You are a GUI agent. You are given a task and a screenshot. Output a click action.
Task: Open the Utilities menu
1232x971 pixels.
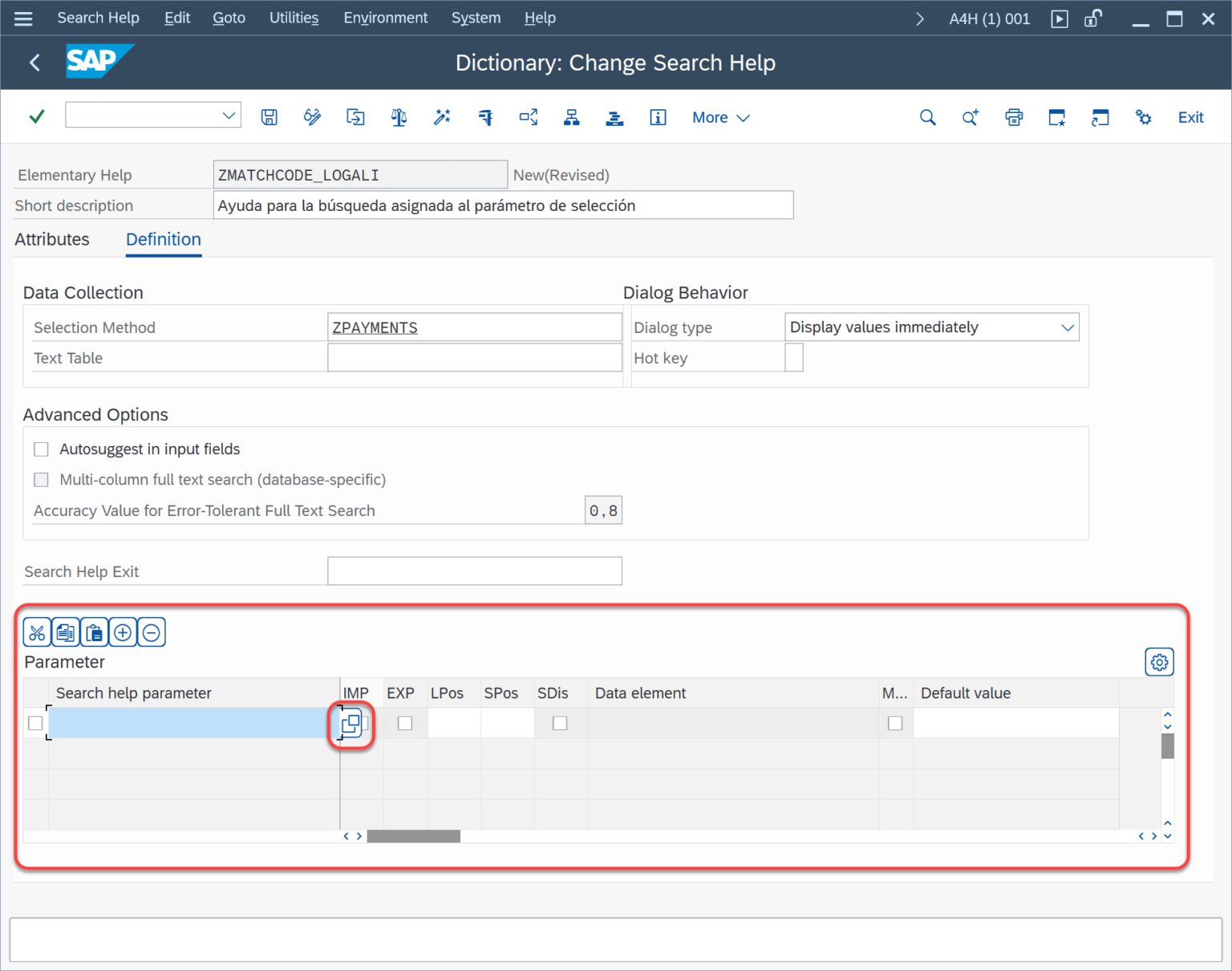pos(294,18)
